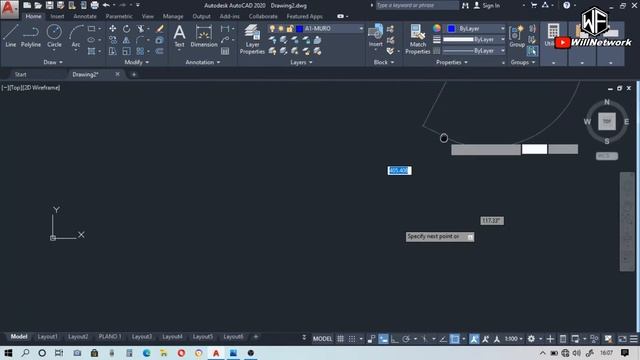Click the TOP face of the ViewCube
The height and width of the screenshot is (360, 640).
607,122
